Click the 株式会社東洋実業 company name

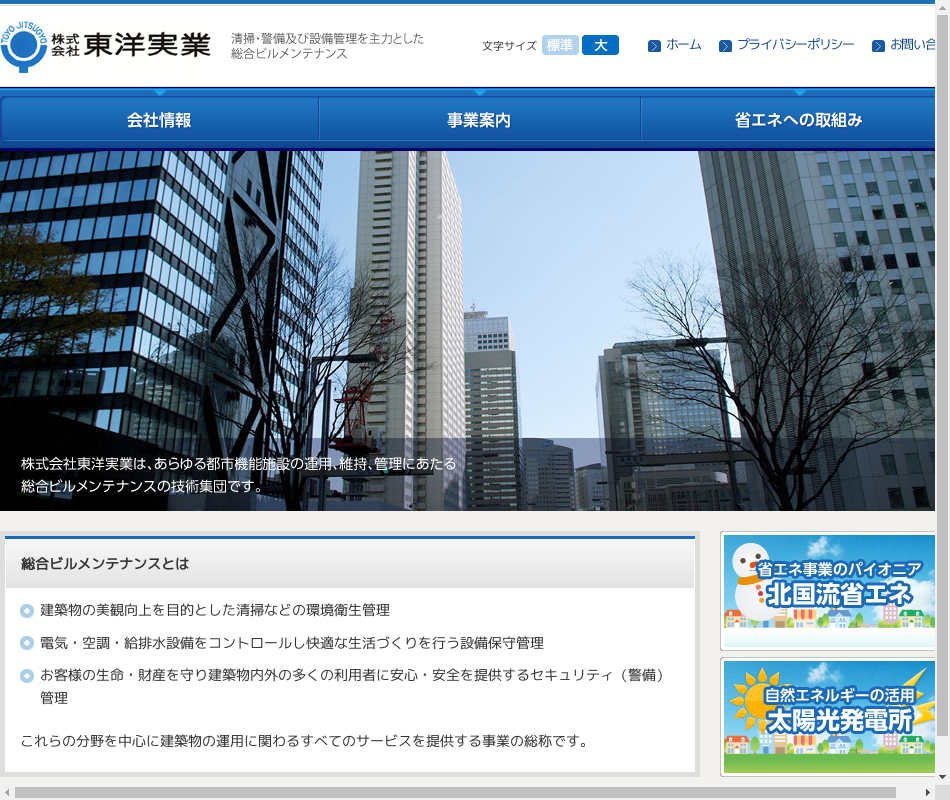pos(131,45)
